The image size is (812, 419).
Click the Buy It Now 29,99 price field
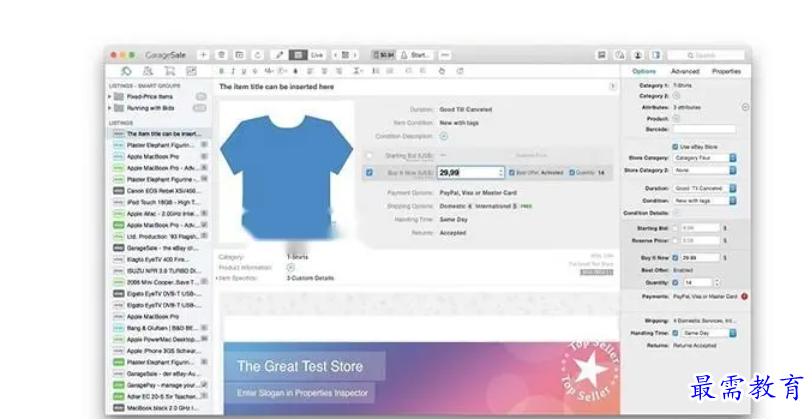470,172
